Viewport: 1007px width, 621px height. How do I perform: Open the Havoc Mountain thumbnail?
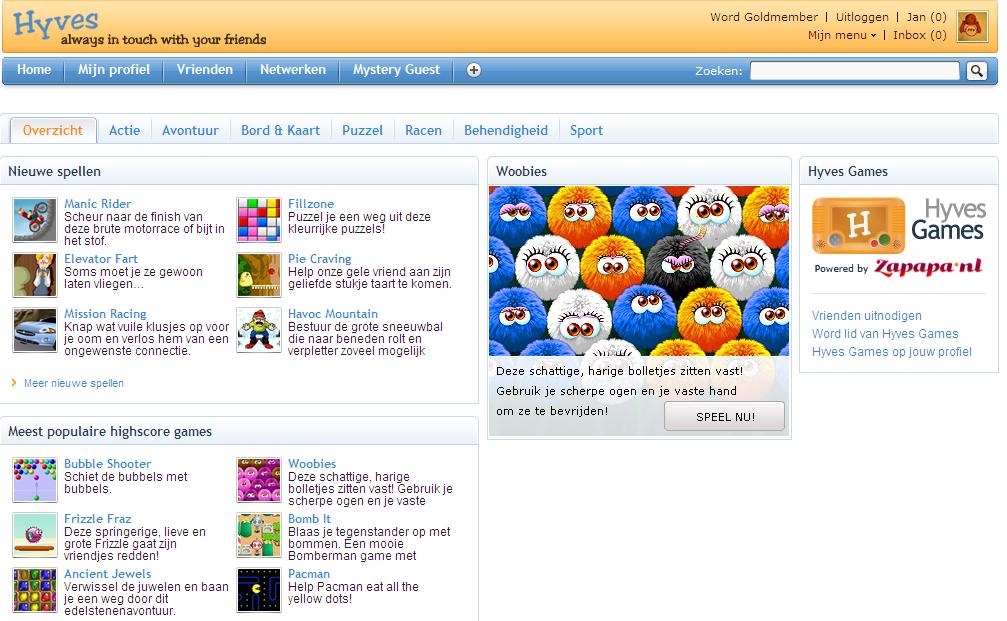tap(259, 330)
